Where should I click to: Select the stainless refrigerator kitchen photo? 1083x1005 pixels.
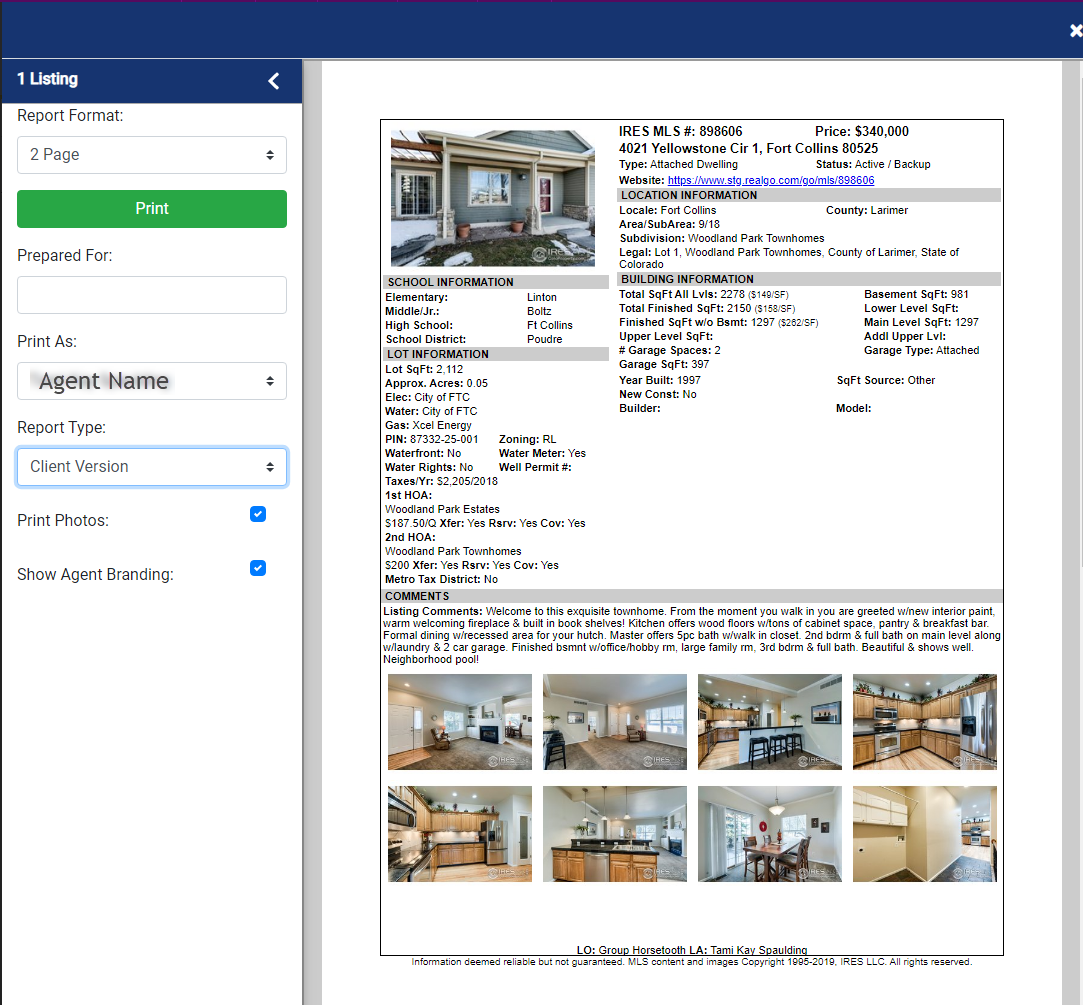[x=924, y=721]
